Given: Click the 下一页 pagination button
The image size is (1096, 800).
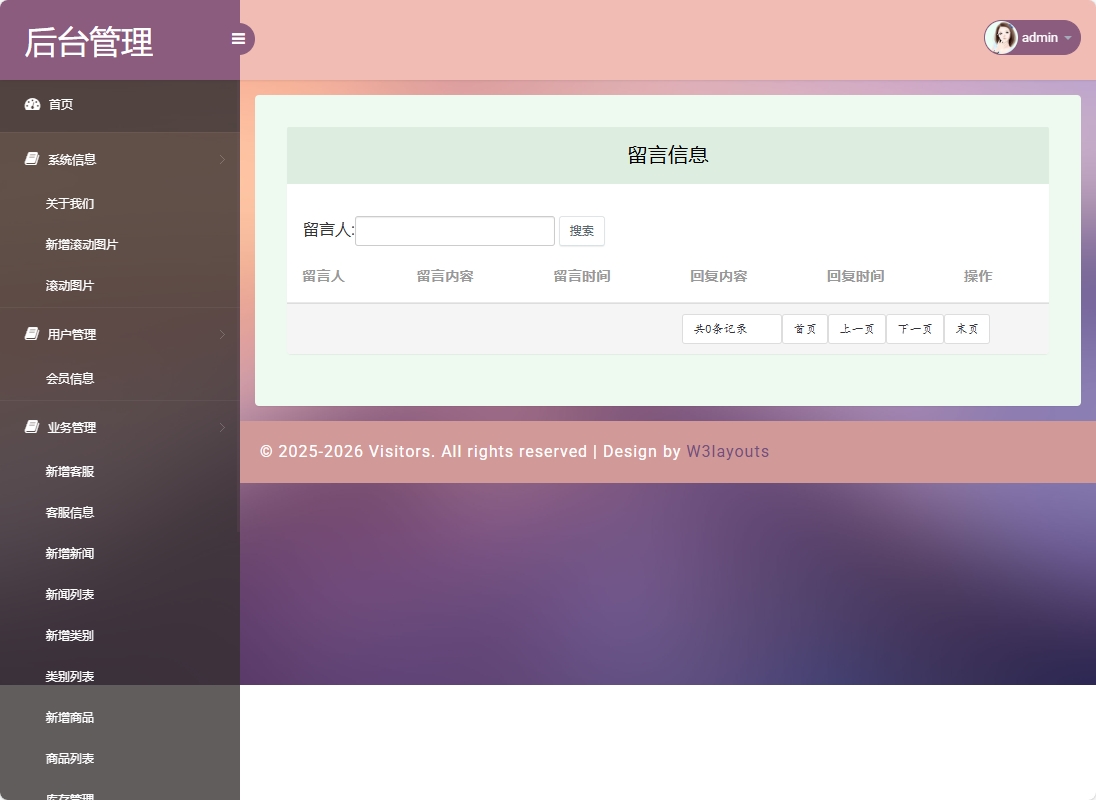Looking at the screenshot, I should pos(914,328).
